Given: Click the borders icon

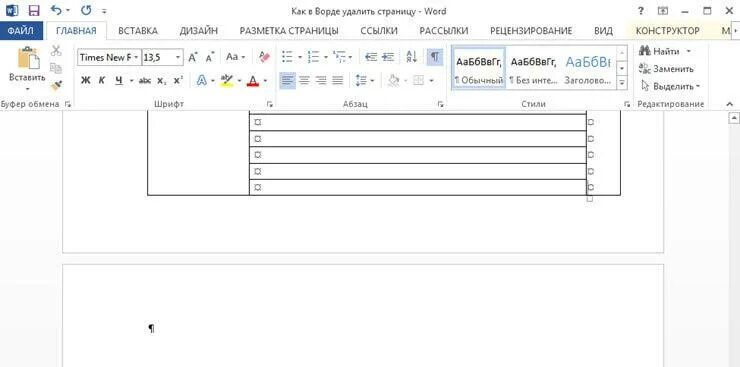Looking at the screenshot, I should tap(418, 81).
